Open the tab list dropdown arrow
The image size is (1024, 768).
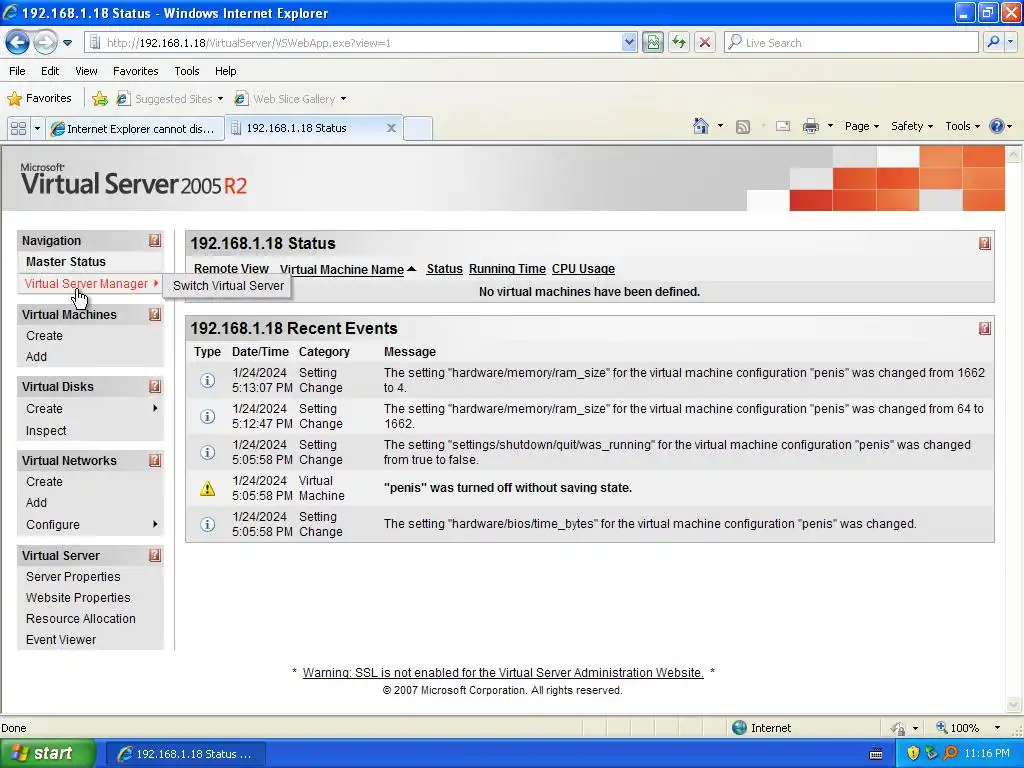pyautogui.click(x=37, y=129)
